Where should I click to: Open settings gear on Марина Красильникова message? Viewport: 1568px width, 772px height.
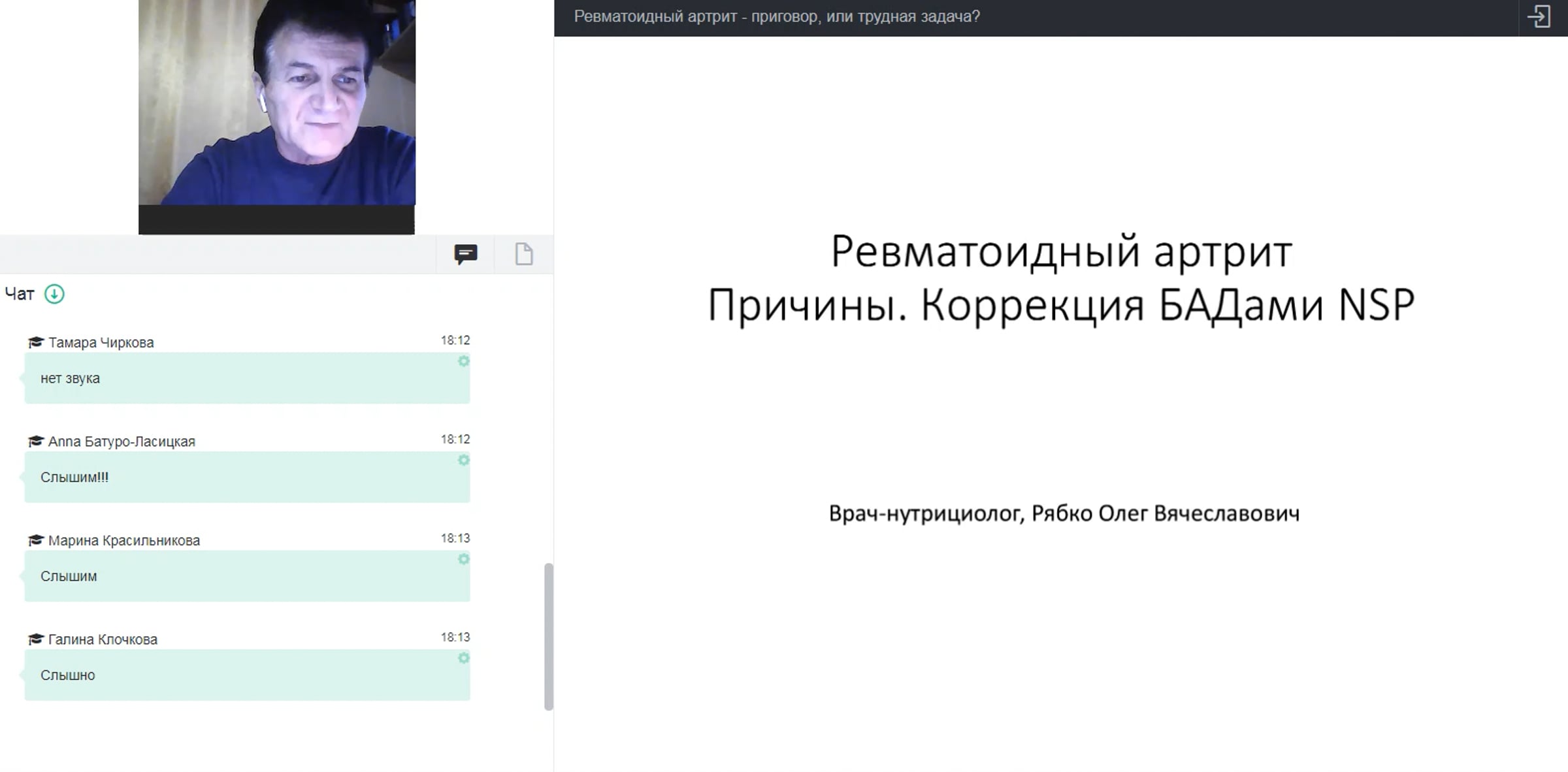click(463, 559)
